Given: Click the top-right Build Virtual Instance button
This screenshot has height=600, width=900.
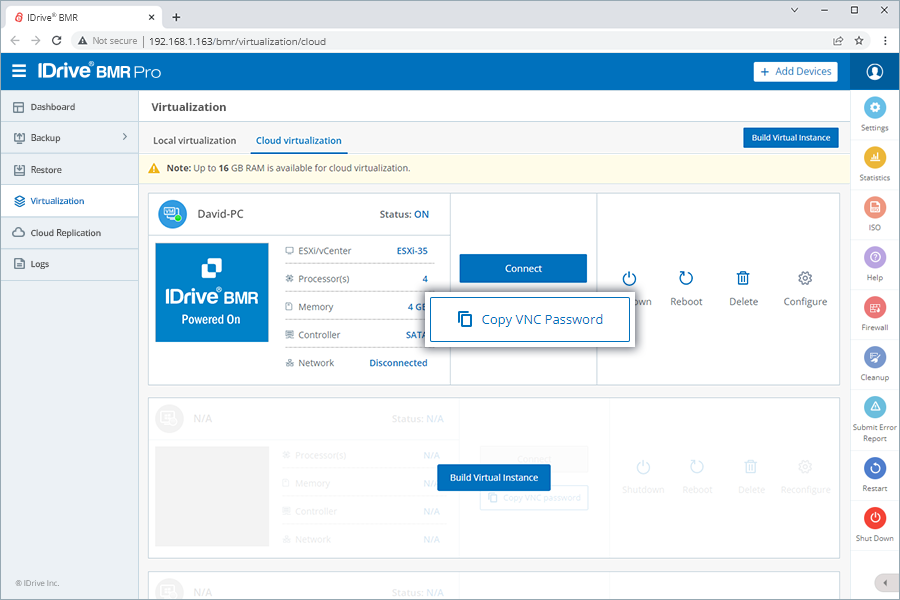Looking at the screenshot, I should coord(790,138).
